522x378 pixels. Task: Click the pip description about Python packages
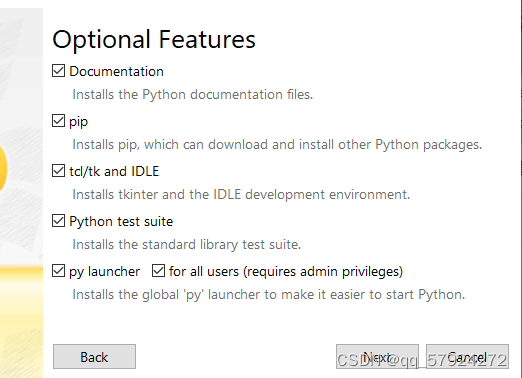pyautogui.click(x=277, y=145)
